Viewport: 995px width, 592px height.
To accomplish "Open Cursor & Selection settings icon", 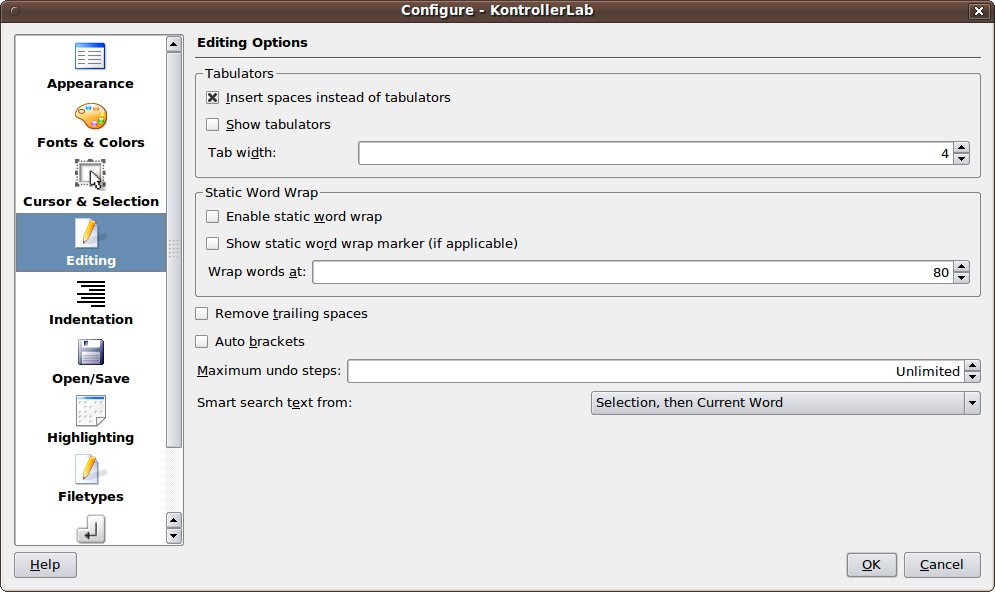I will click(x=90, y=175).
